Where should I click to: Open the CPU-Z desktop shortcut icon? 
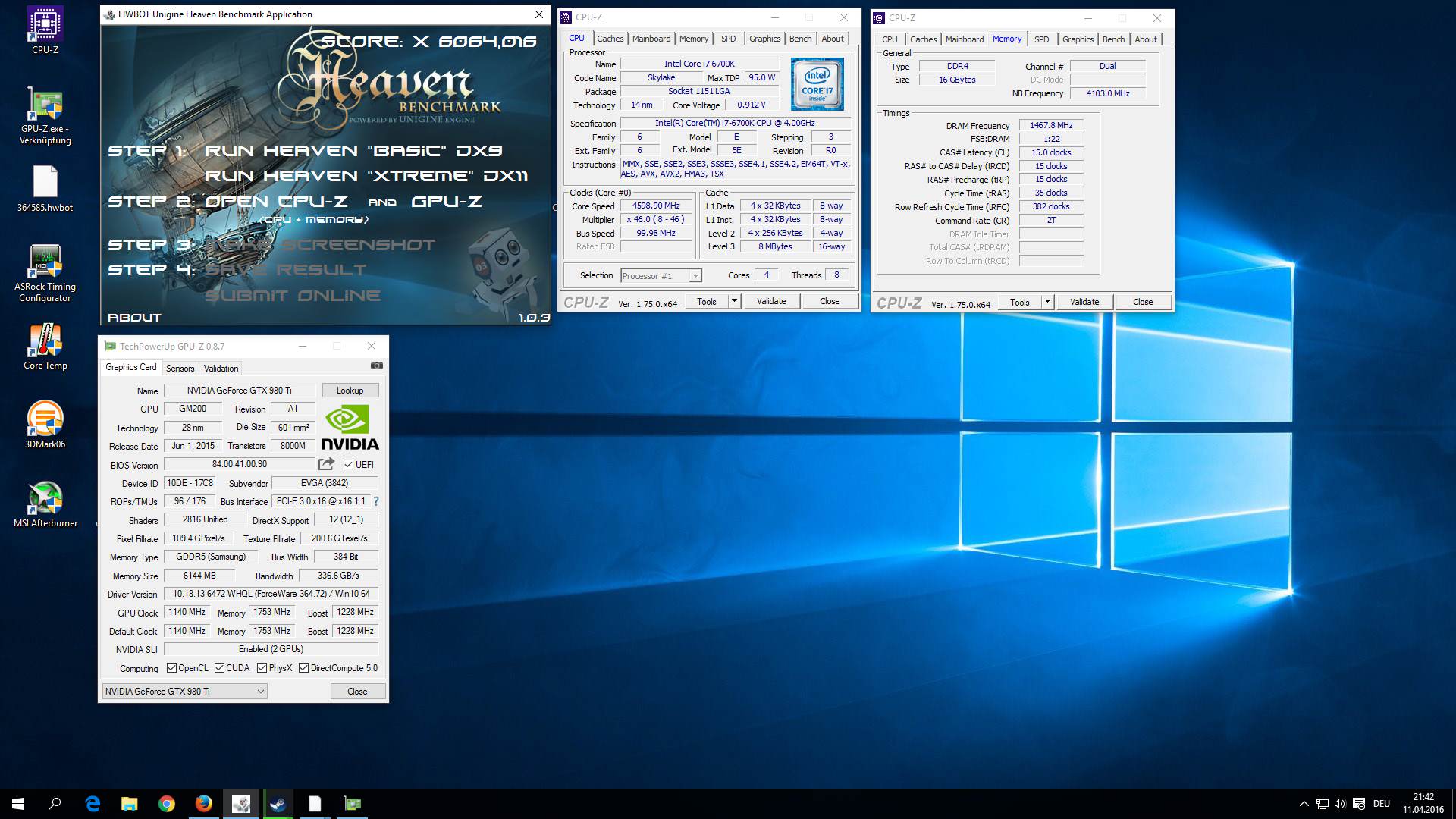pyautogui.click(x=45, y=30)
